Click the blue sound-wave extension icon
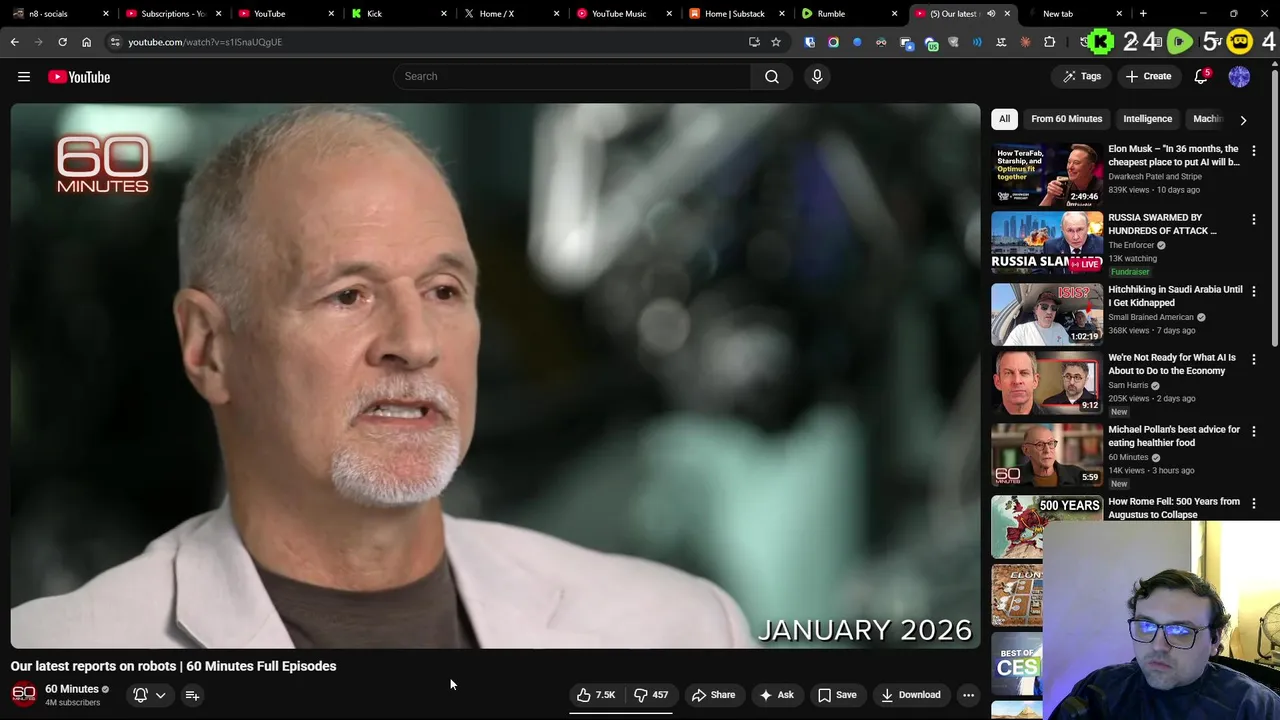 pos(977,42)
